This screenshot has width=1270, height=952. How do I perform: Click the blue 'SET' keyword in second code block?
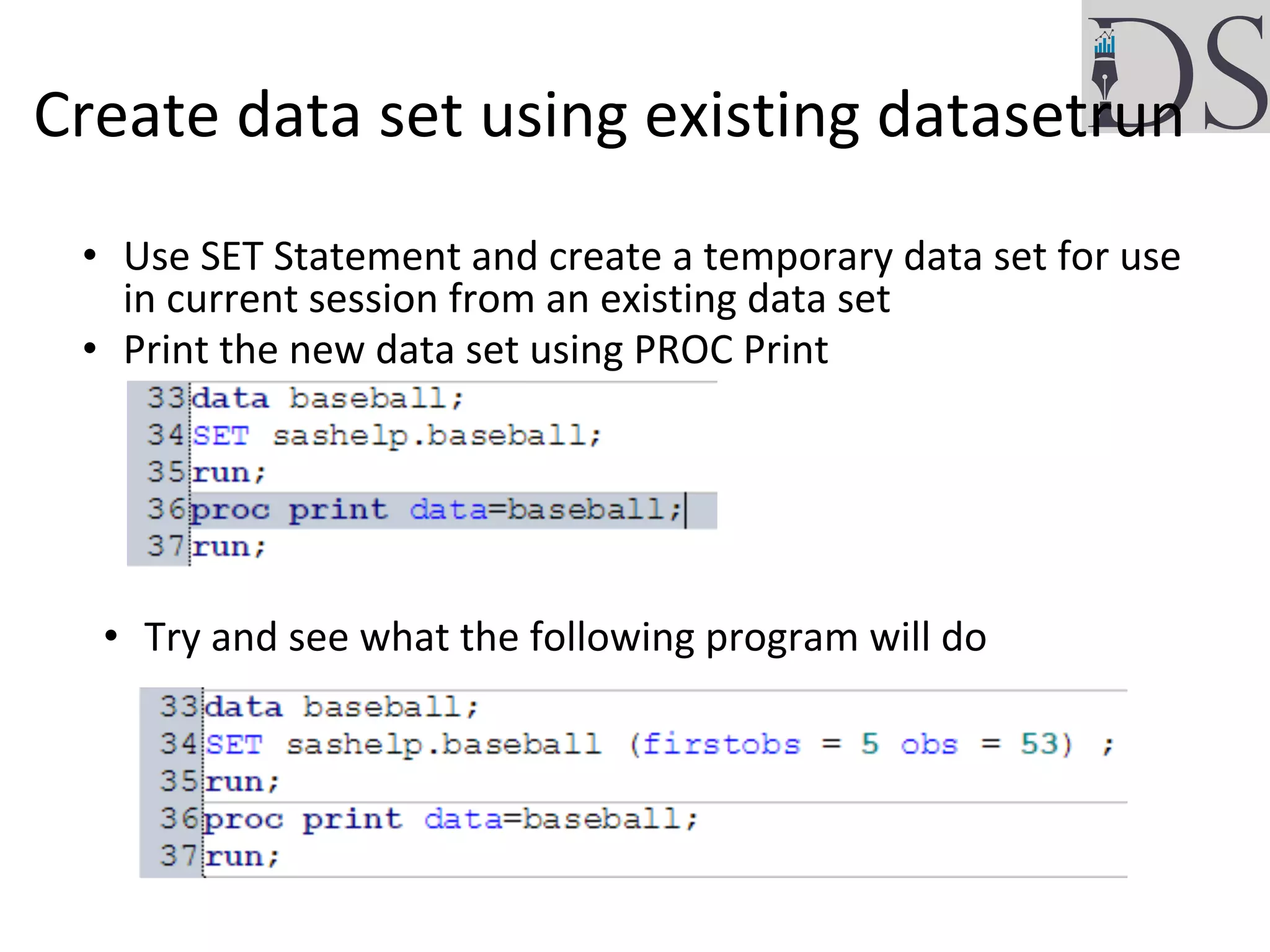click(234, 744)
